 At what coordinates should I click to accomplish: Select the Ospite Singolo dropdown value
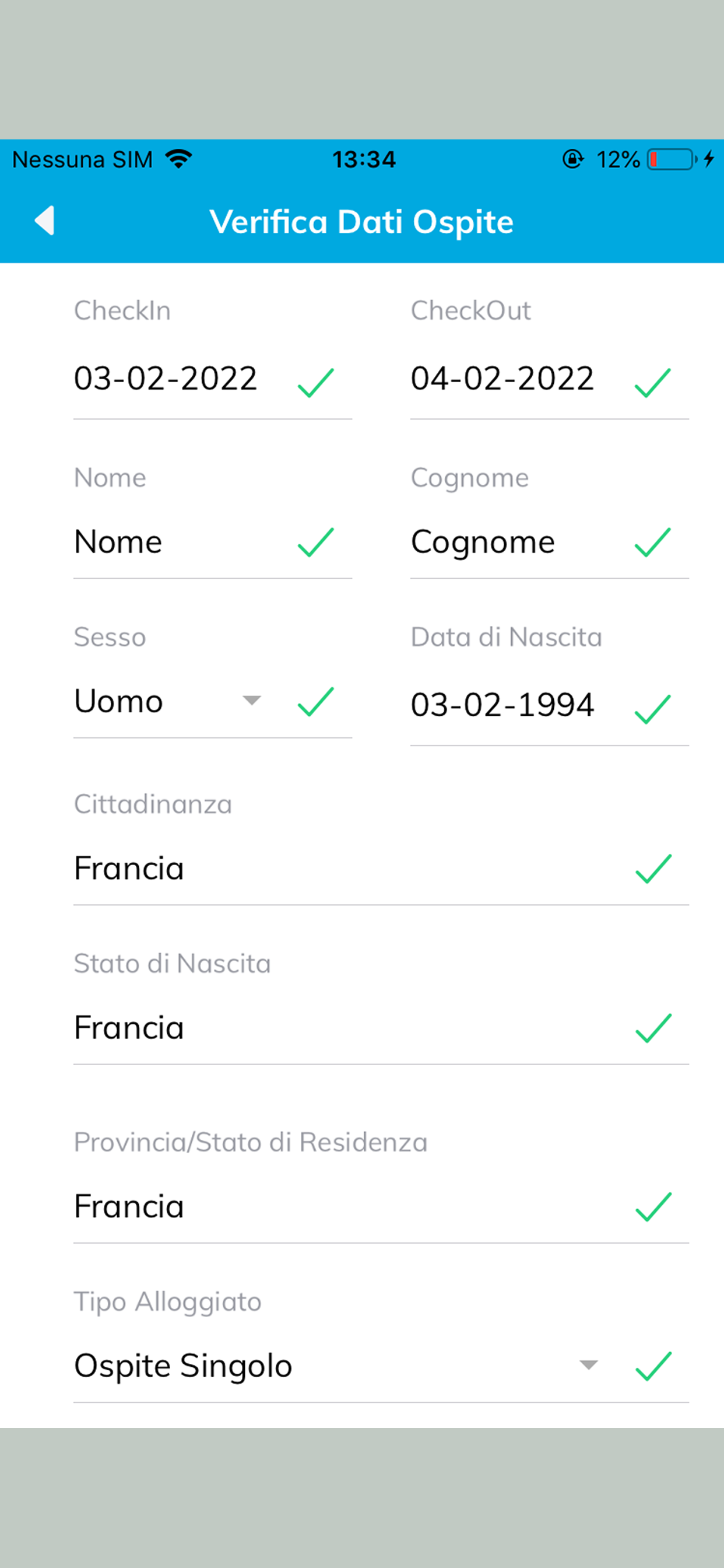183,1364
